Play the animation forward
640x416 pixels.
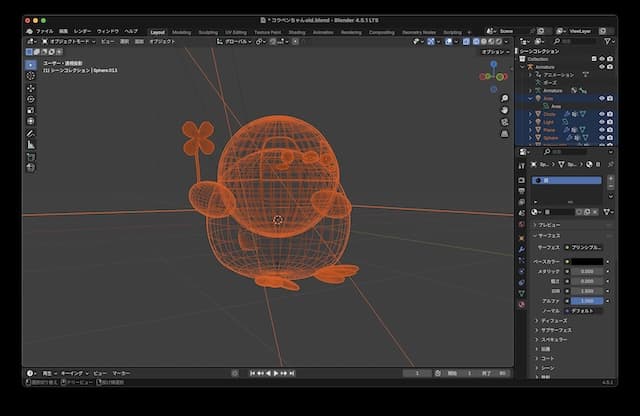276,373
